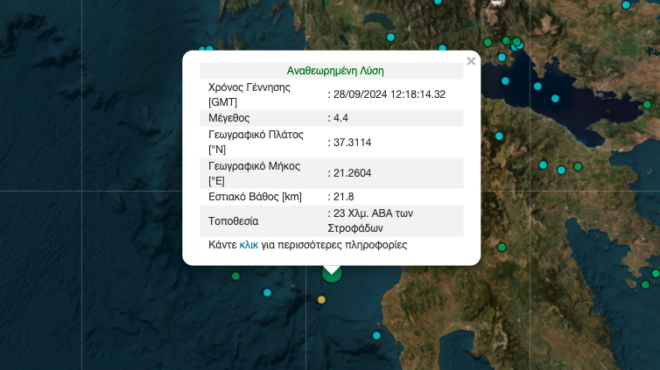Click the 'Τοποθεσία' label
Image resolution: width=660 pixels, height=370 pixels.
coord(233,221)
